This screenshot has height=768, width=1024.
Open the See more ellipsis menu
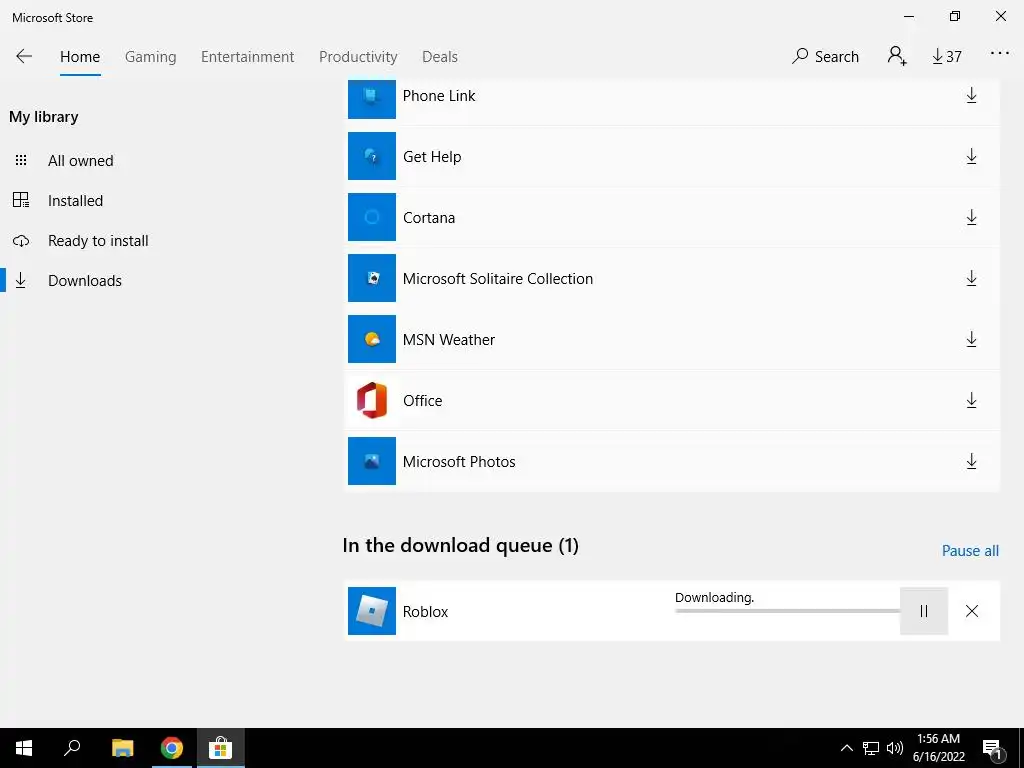tap(999, 54)
